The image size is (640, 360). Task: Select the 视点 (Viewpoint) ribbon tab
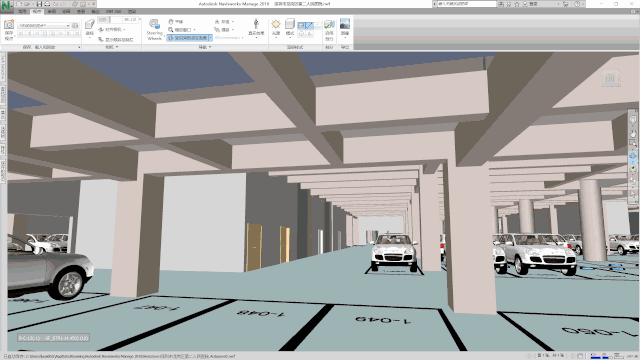[37, 11]
